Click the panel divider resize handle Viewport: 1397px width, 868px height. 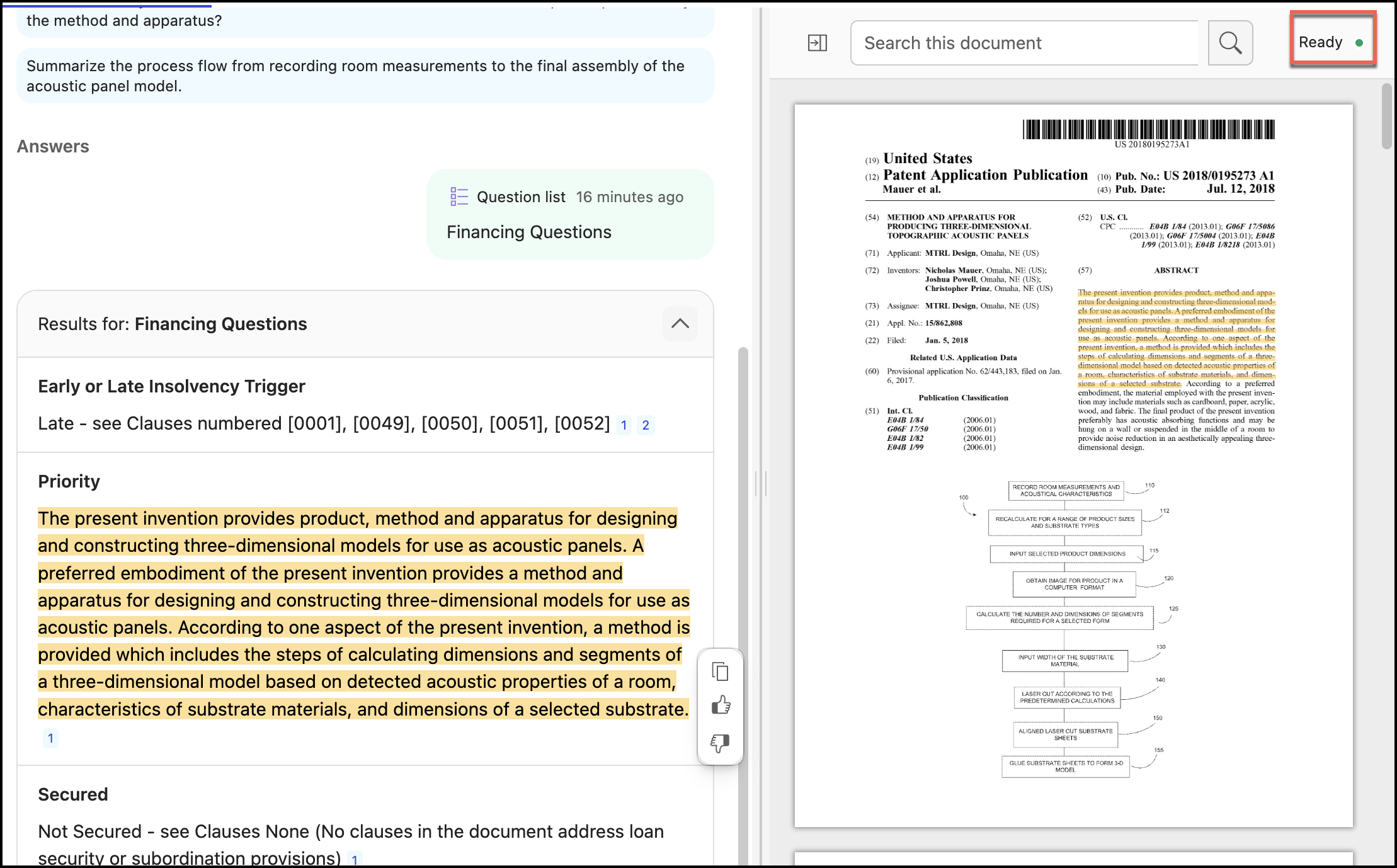[x=761, y=484]
